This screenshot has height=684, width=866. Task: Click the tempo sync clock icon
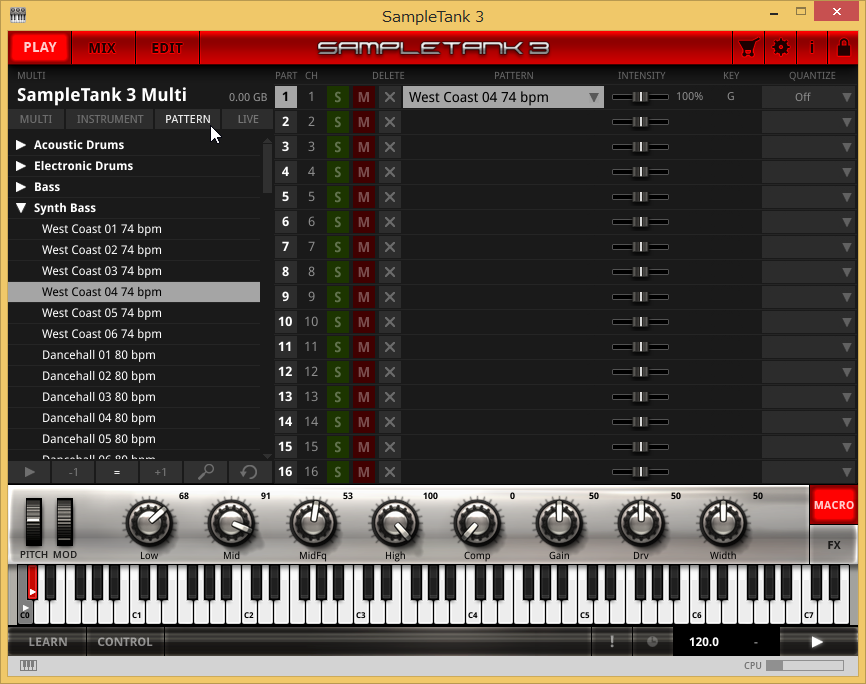pyautogui.click(x=652, y=641)
